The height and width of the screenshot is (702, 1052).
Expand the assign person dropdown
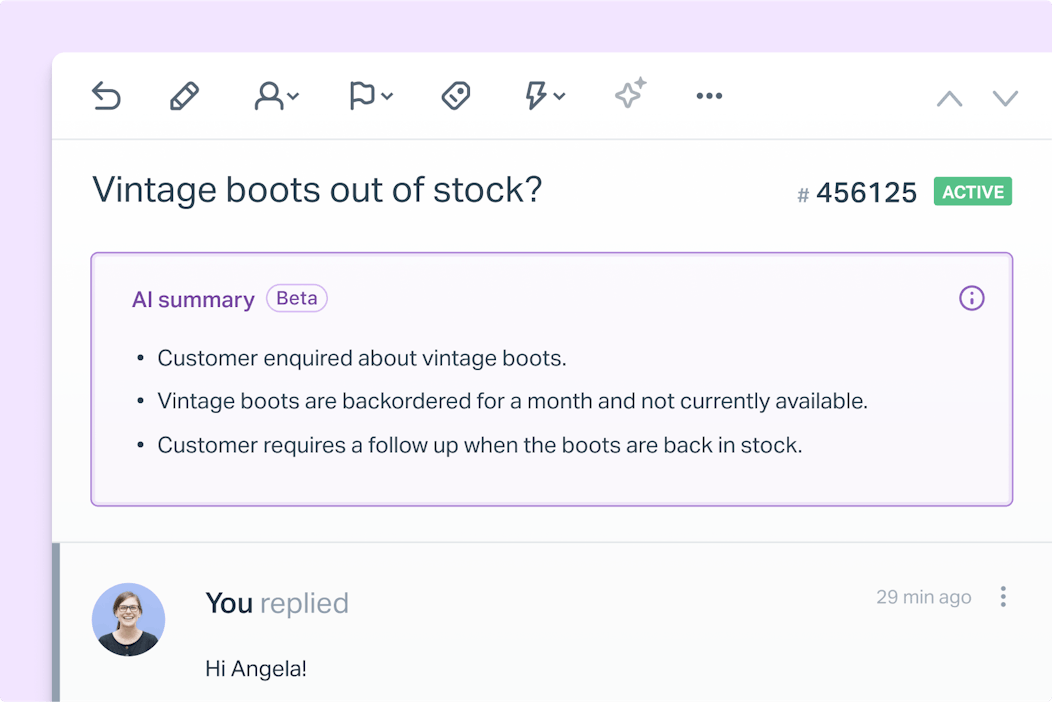tap(277, 96)
